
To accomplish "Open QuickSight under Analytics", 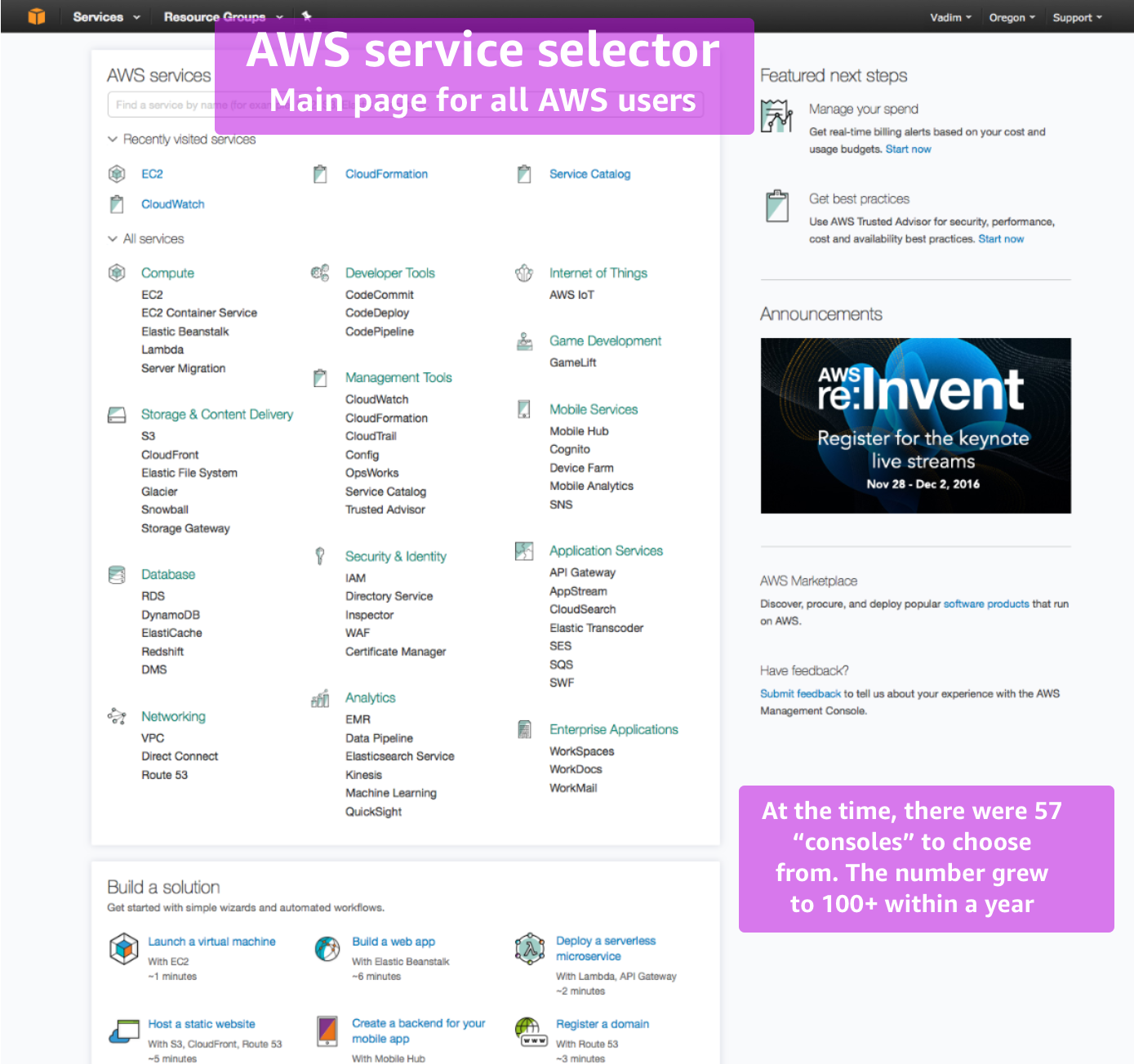I will (x=374, y=812).
